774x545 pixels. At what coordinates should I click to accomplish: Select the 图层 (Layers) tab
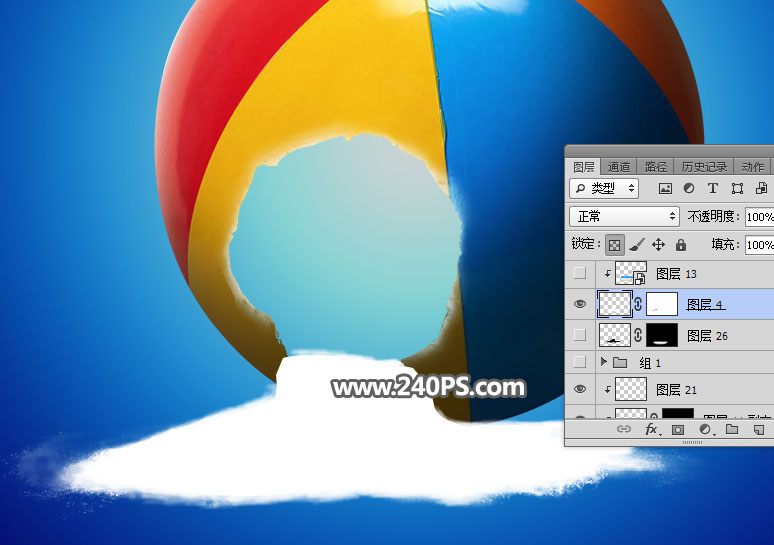pos(583,167)
